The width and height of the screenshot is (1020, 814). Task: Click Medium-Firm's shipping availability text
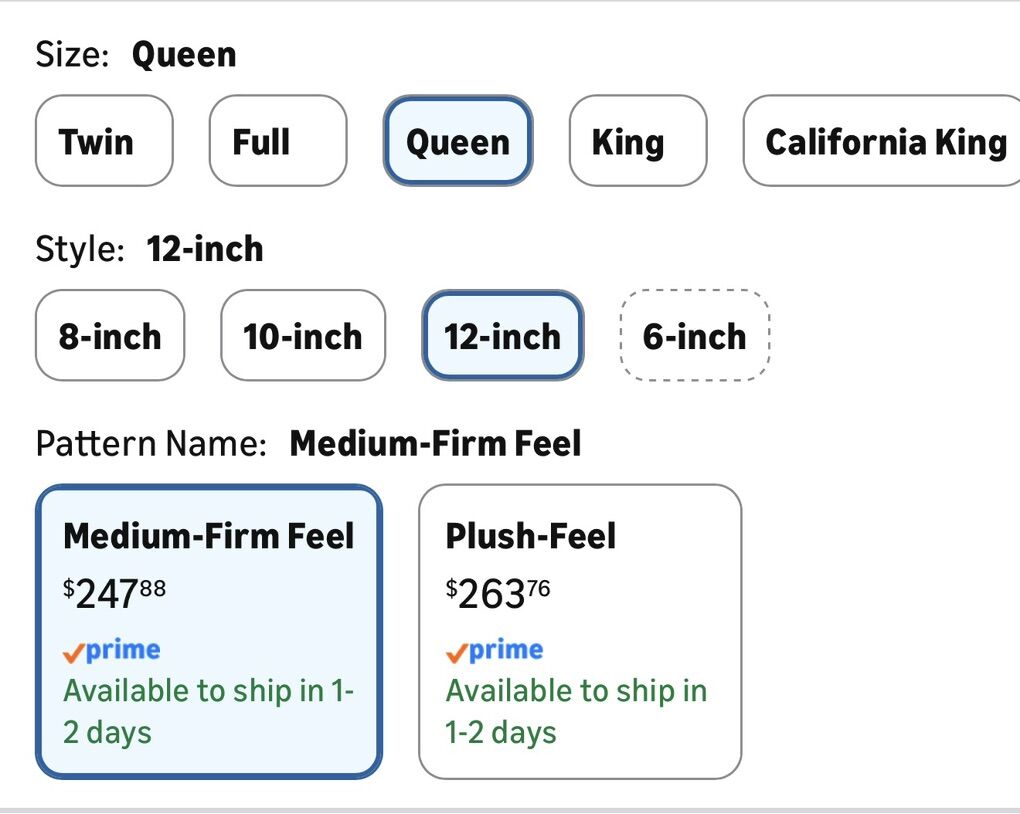(208, 711)
